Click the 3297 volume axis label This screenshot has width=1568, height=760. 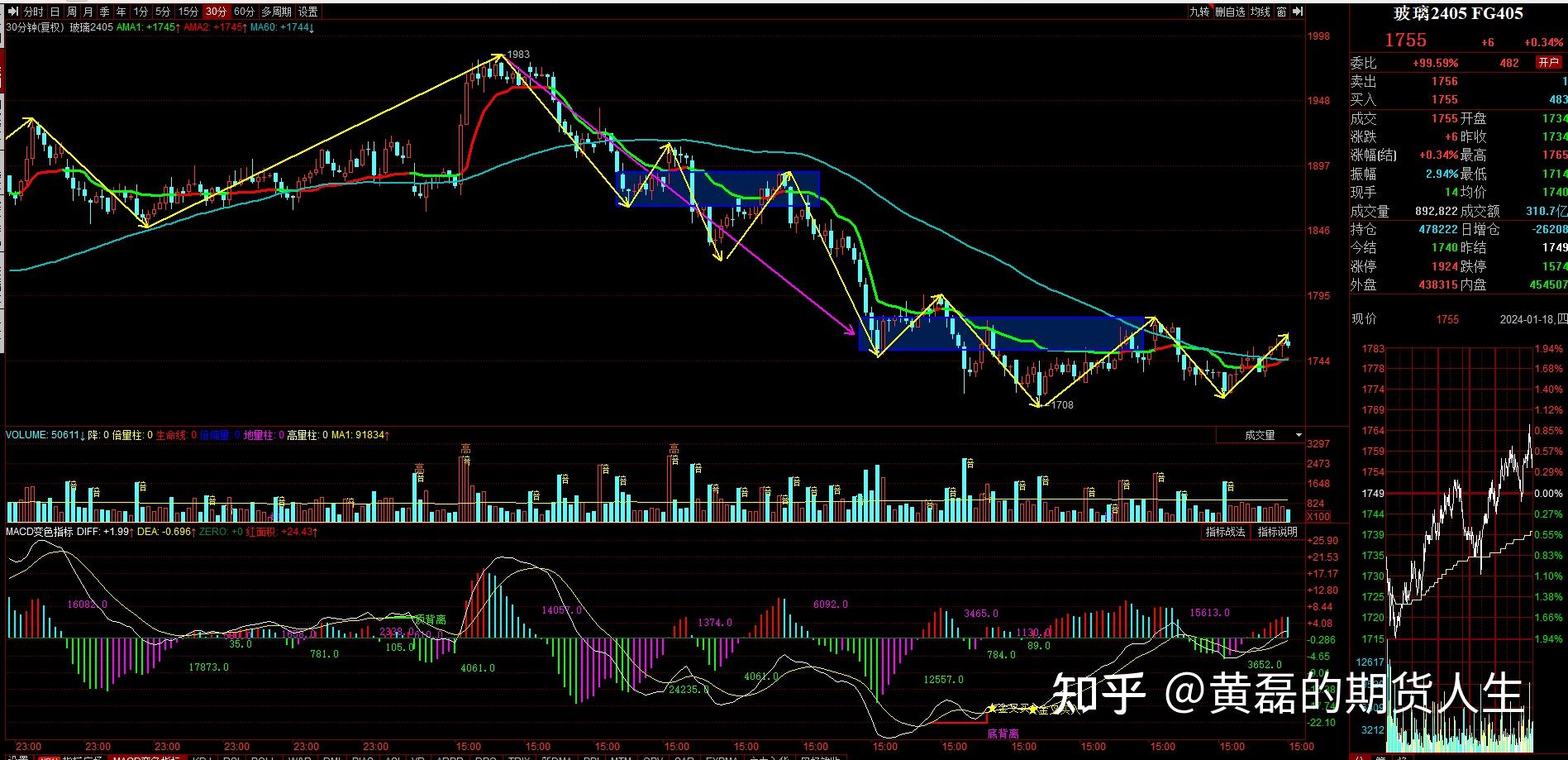click(1318, 444)
